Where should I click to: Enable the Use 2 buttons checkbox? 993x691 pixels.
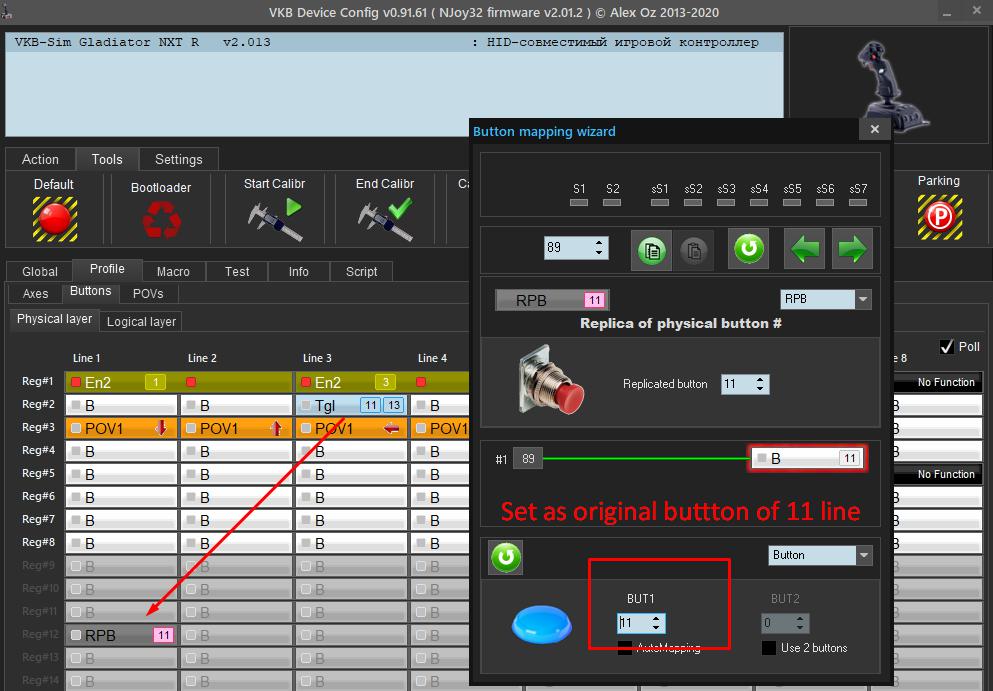coord(769,647)
